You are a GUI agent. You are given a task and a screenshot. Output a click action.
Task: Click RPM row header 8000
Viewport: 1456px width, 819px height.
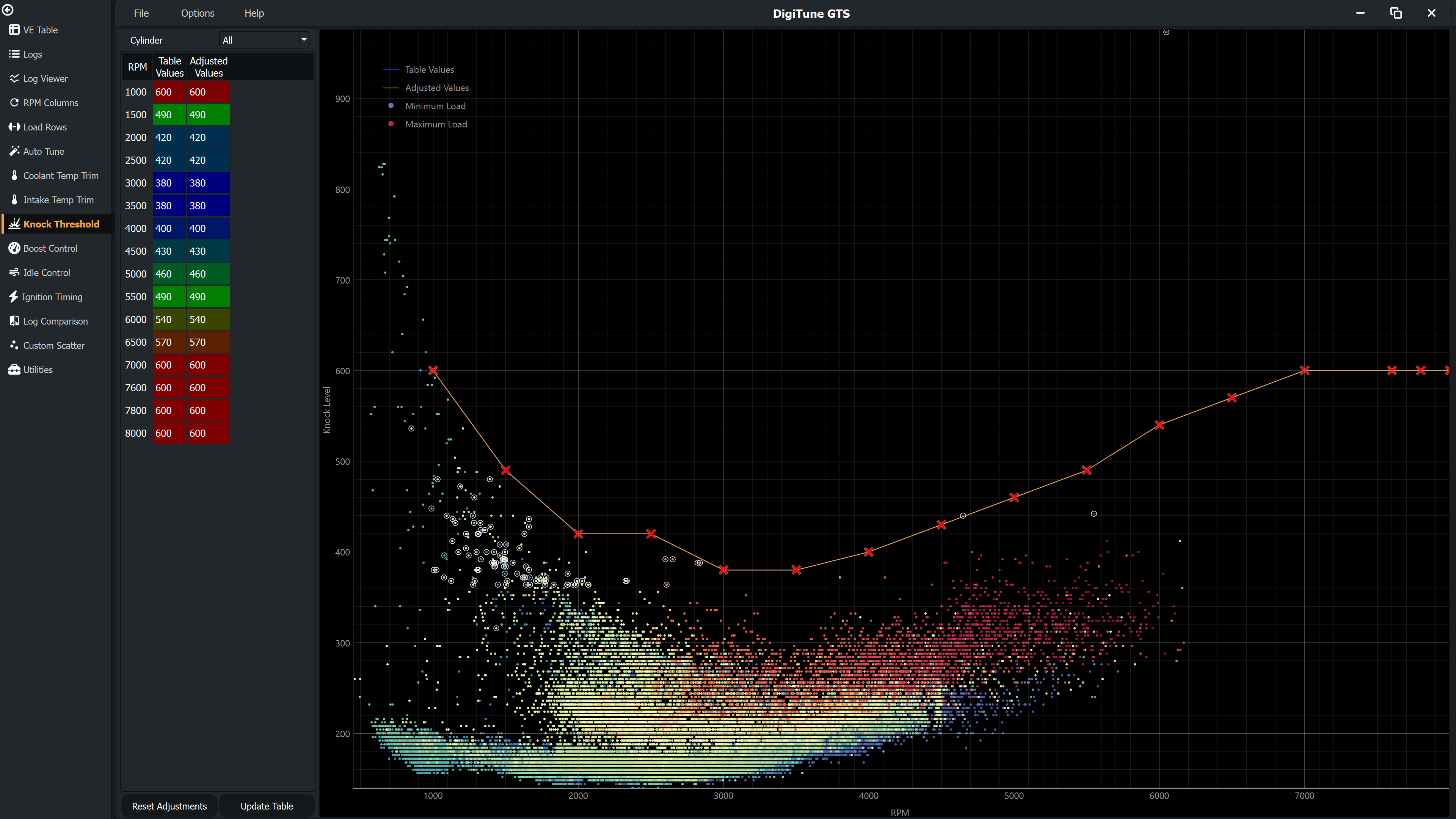pyautogui.click(x=136, y=433)
